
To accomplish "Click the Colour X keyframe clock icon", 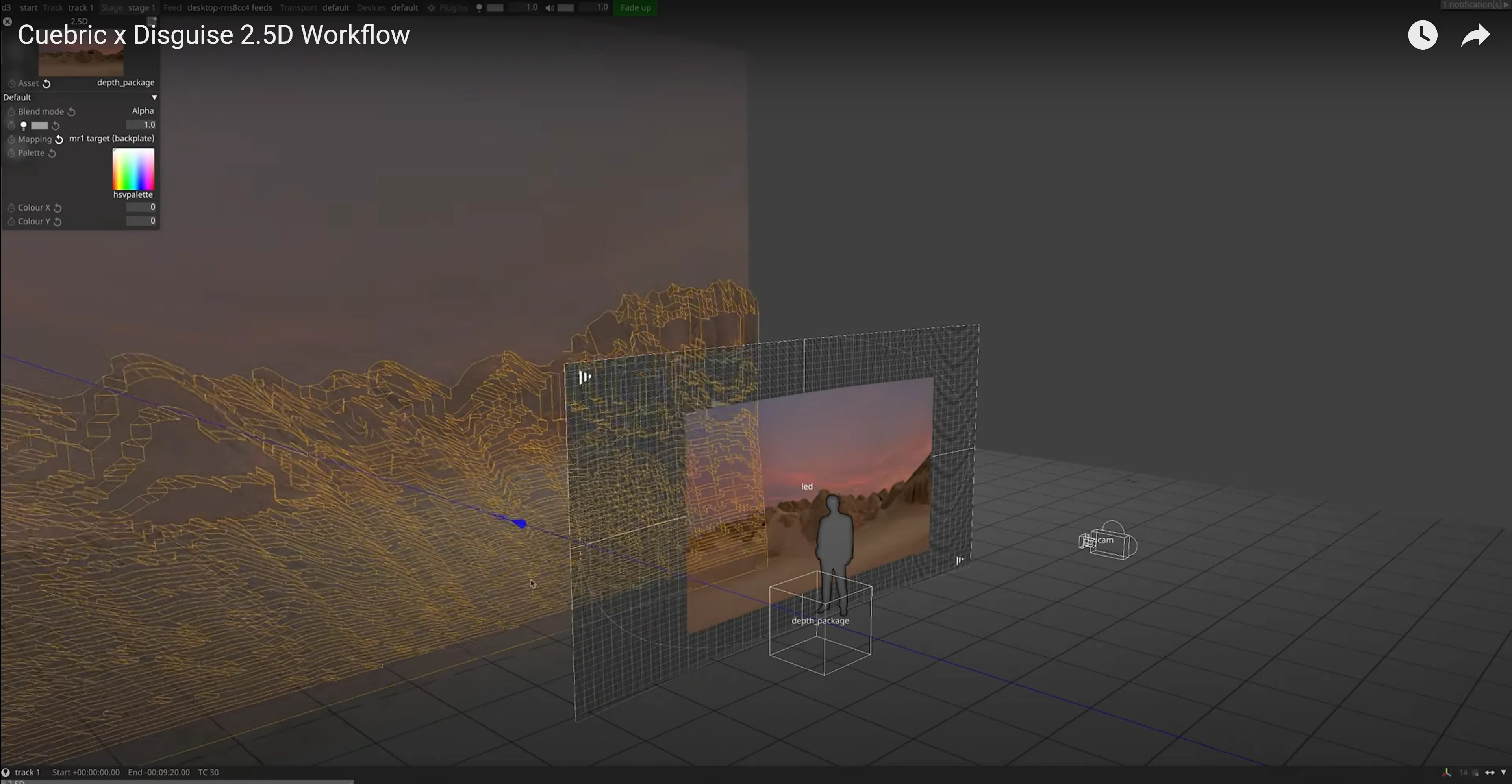I will (11, 208).
